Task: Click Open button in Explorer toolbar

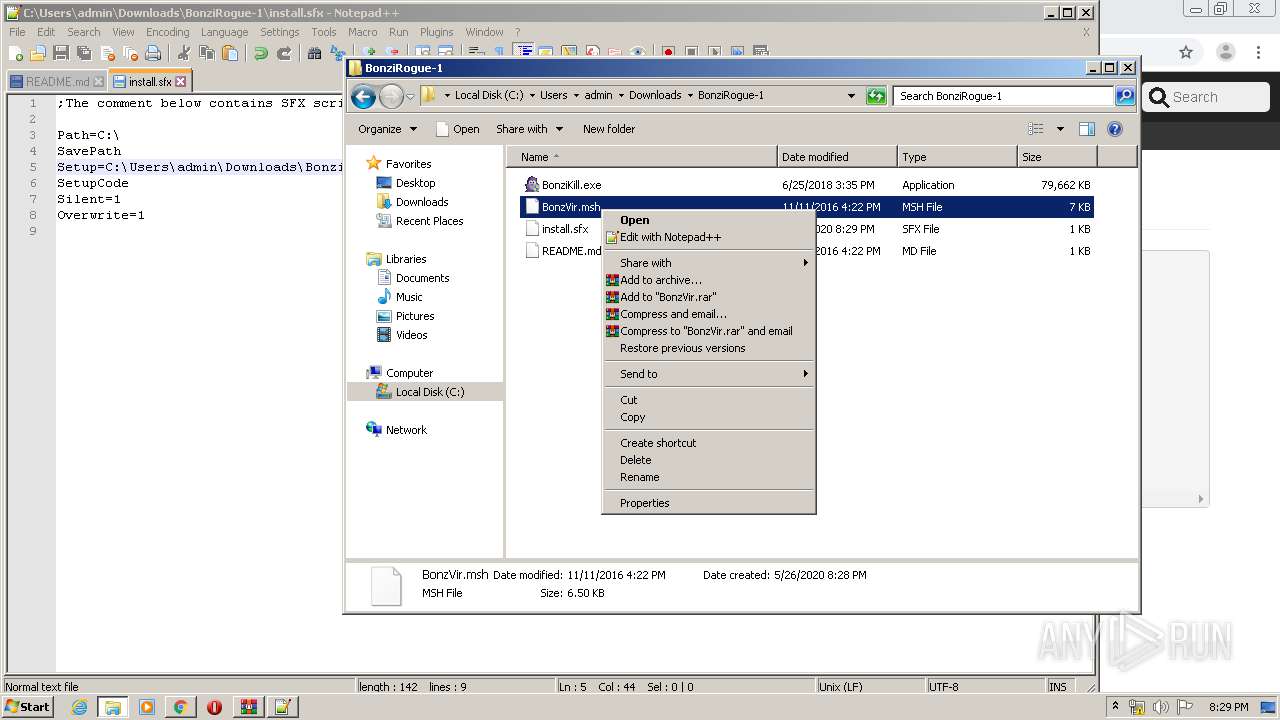Action: coord(457,129)
